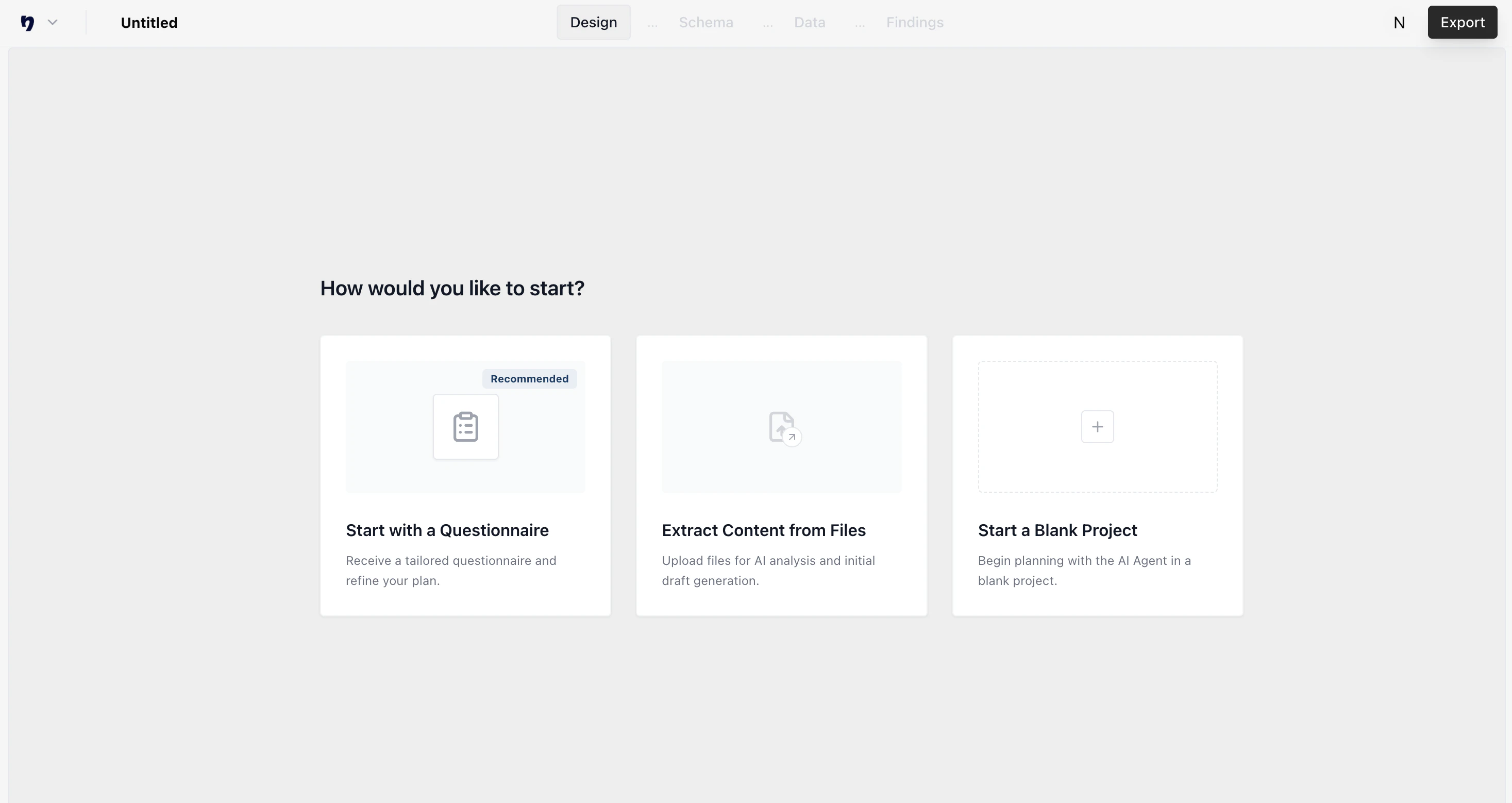Click the app logo icon in header

(x=27, y=22)
